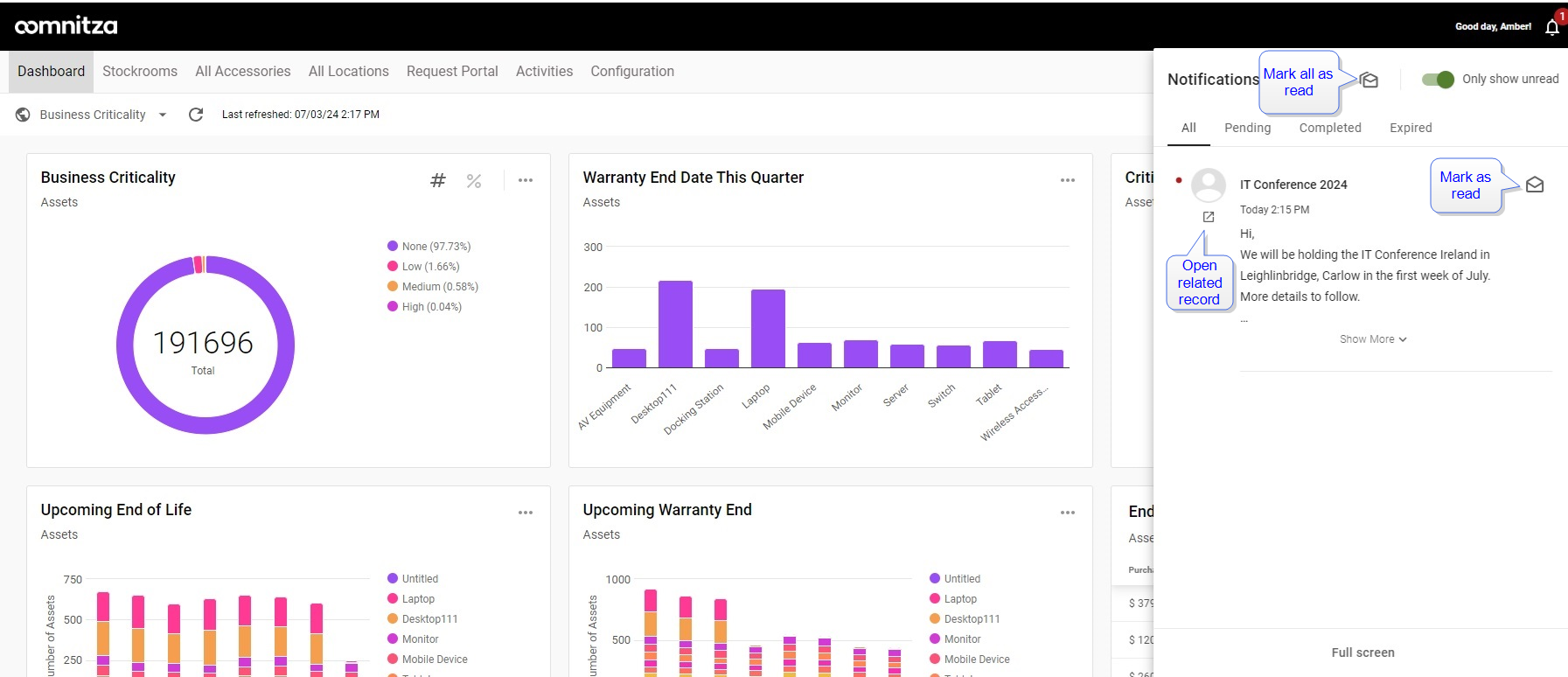Open the Activities tab
The width and height of the screenshot is (1568, 677).
(545, 72)
